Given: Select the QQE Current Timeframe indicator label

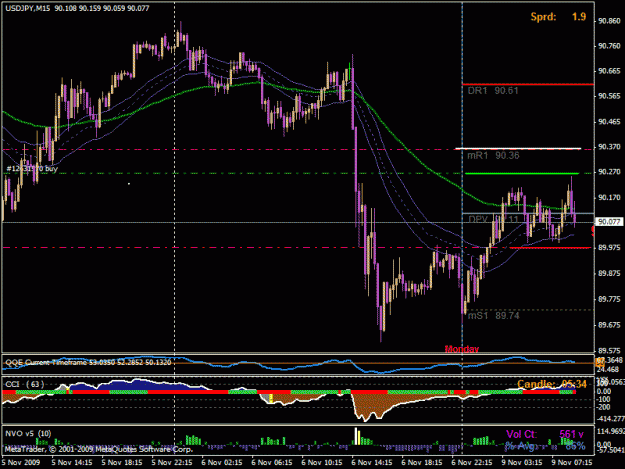Looking at the screenshot, I should [88, 362].
